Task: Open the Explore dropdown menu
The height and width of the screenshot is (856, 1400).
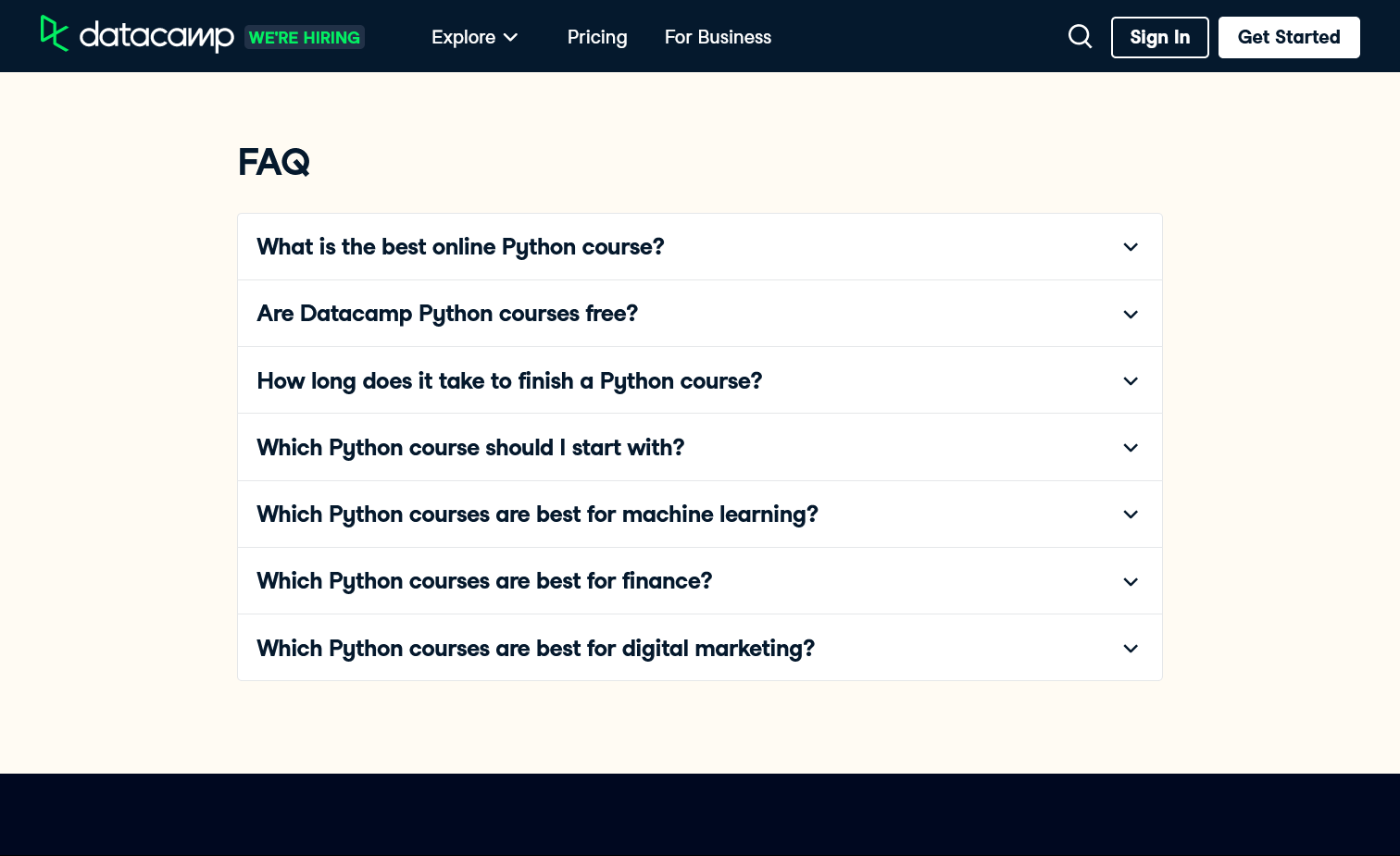Action: 475,37
